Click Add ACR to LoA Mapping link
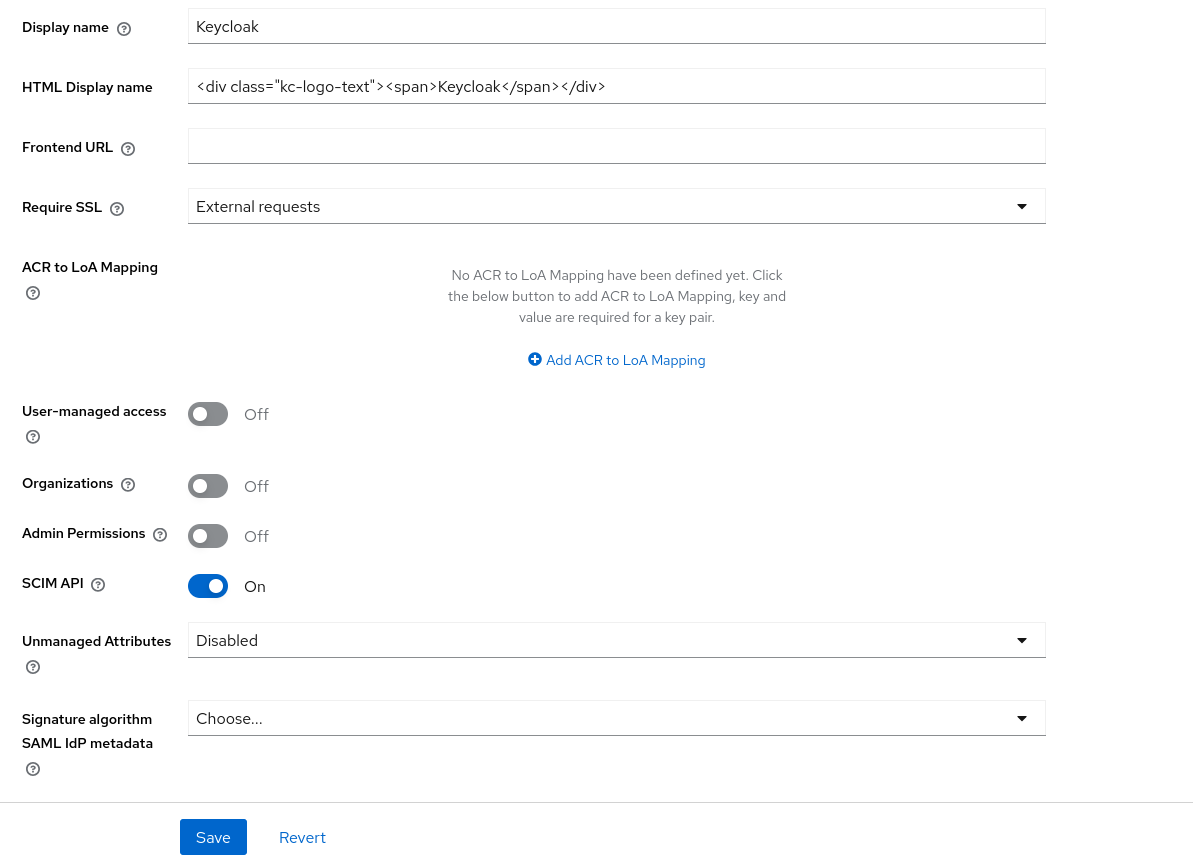1193x863 pixels. [x=617, y=360]
